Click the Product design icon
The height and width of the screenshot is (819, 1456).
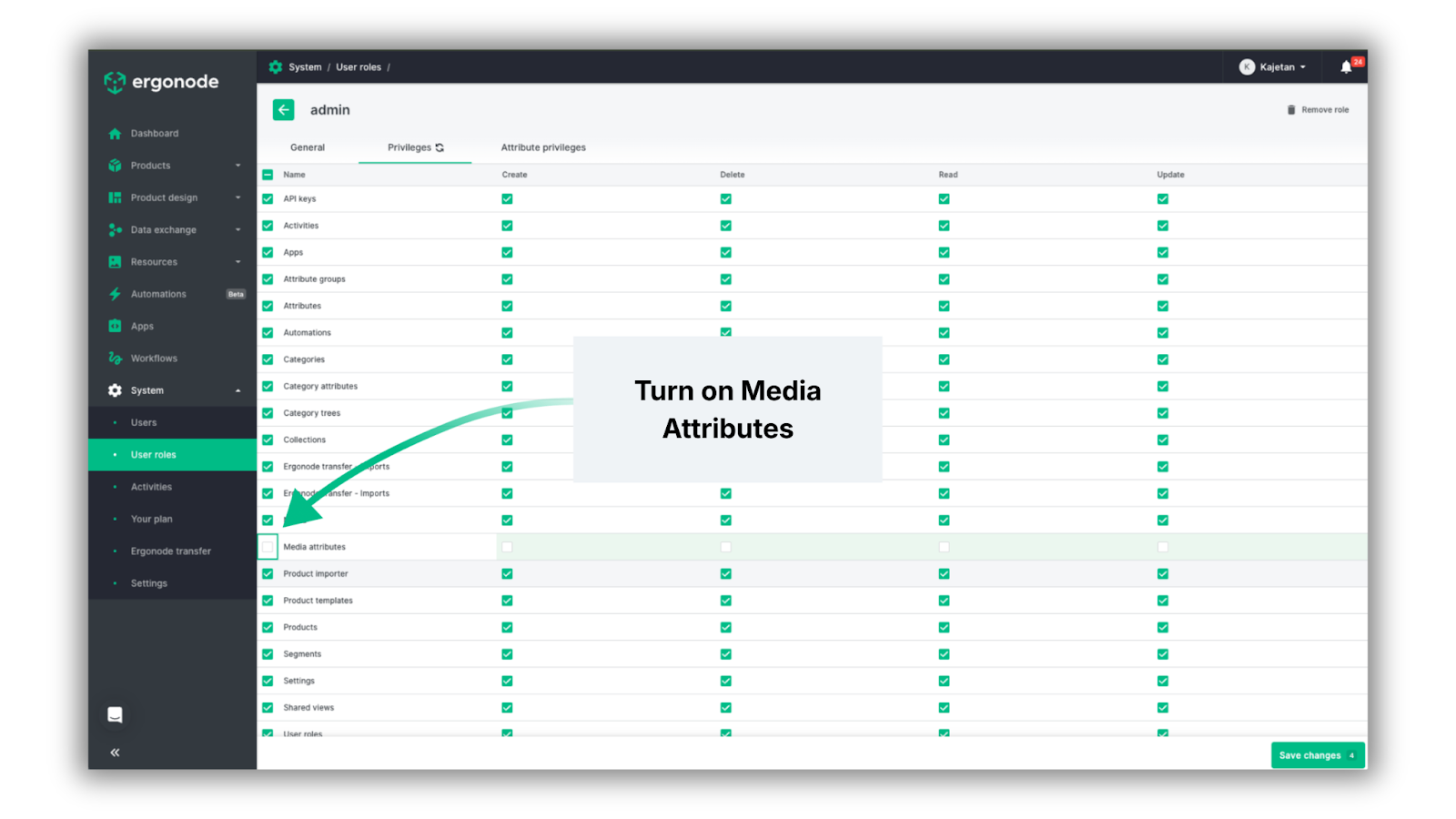click(x=115, y=197)
